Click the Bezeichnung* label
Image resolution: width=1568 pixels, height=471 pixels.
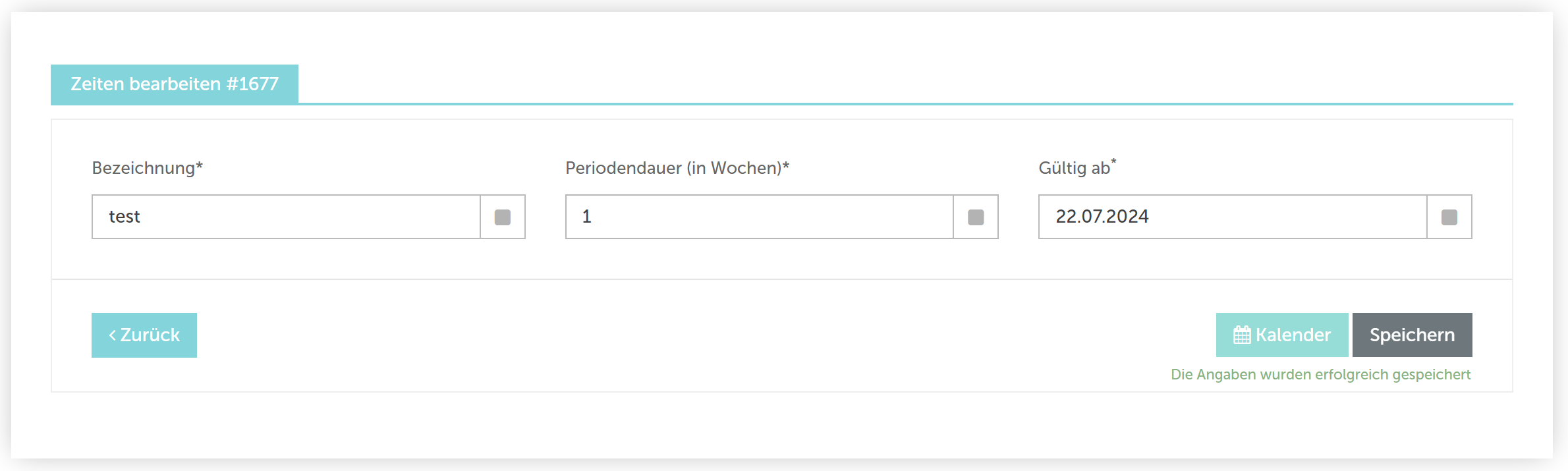148,168
